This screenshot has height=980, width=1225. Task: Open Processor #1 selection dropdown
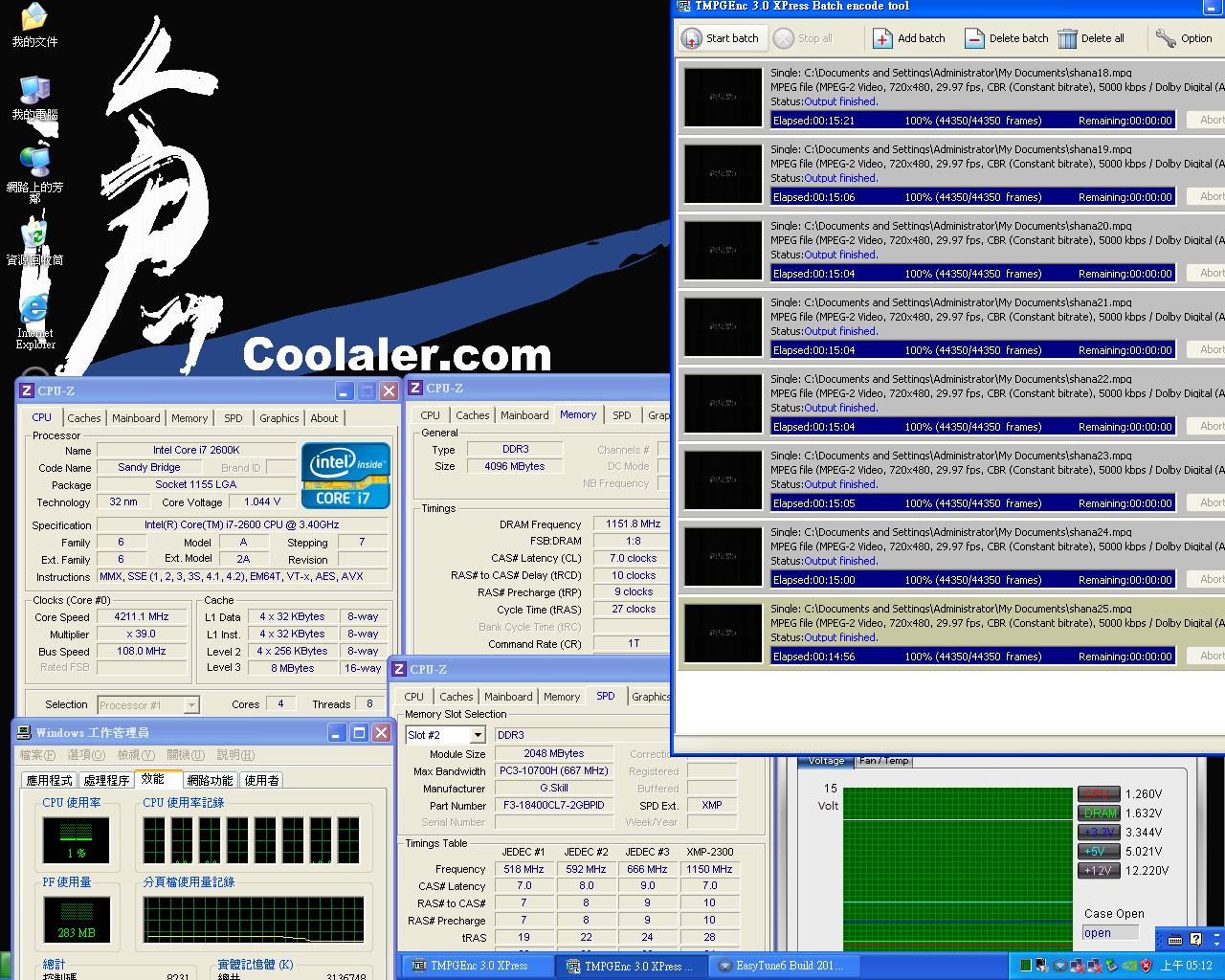pyautogui.click(x=191, y=705)
